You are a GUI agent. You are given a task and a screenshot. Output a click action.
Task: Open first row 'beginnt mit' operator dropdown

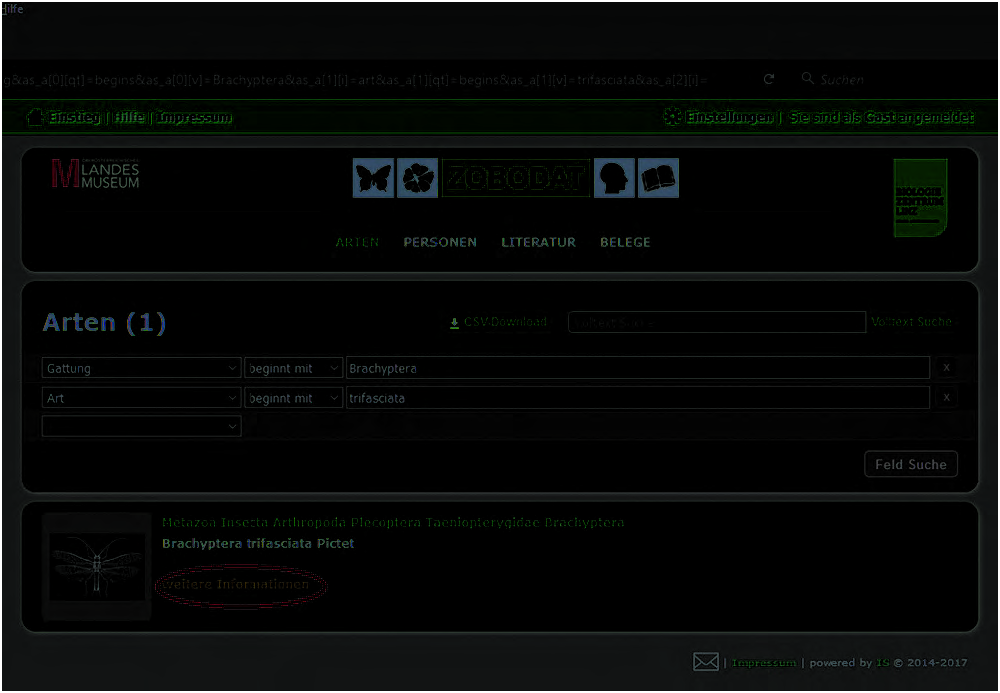[293, 368]
